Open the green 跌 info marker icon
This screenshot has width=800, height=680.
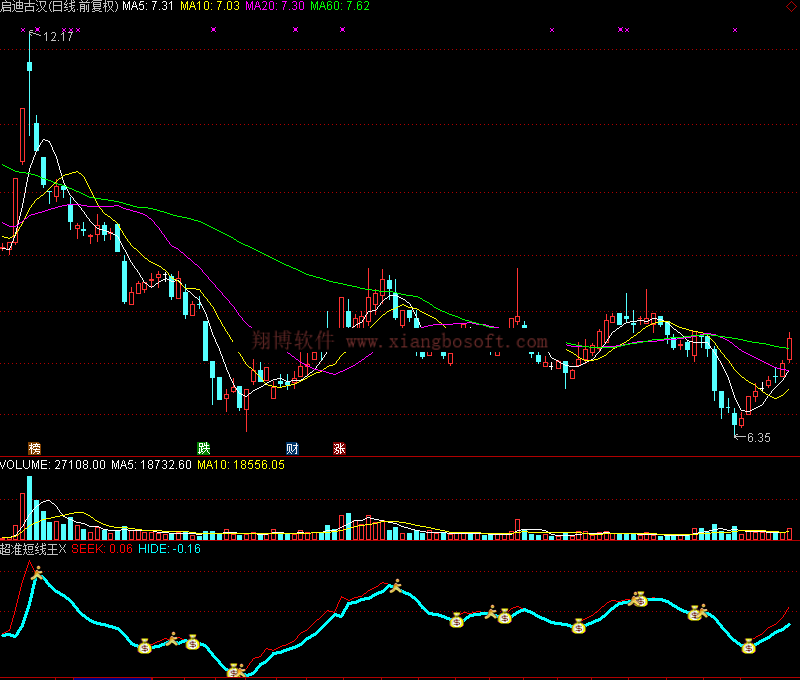(204, 448)
